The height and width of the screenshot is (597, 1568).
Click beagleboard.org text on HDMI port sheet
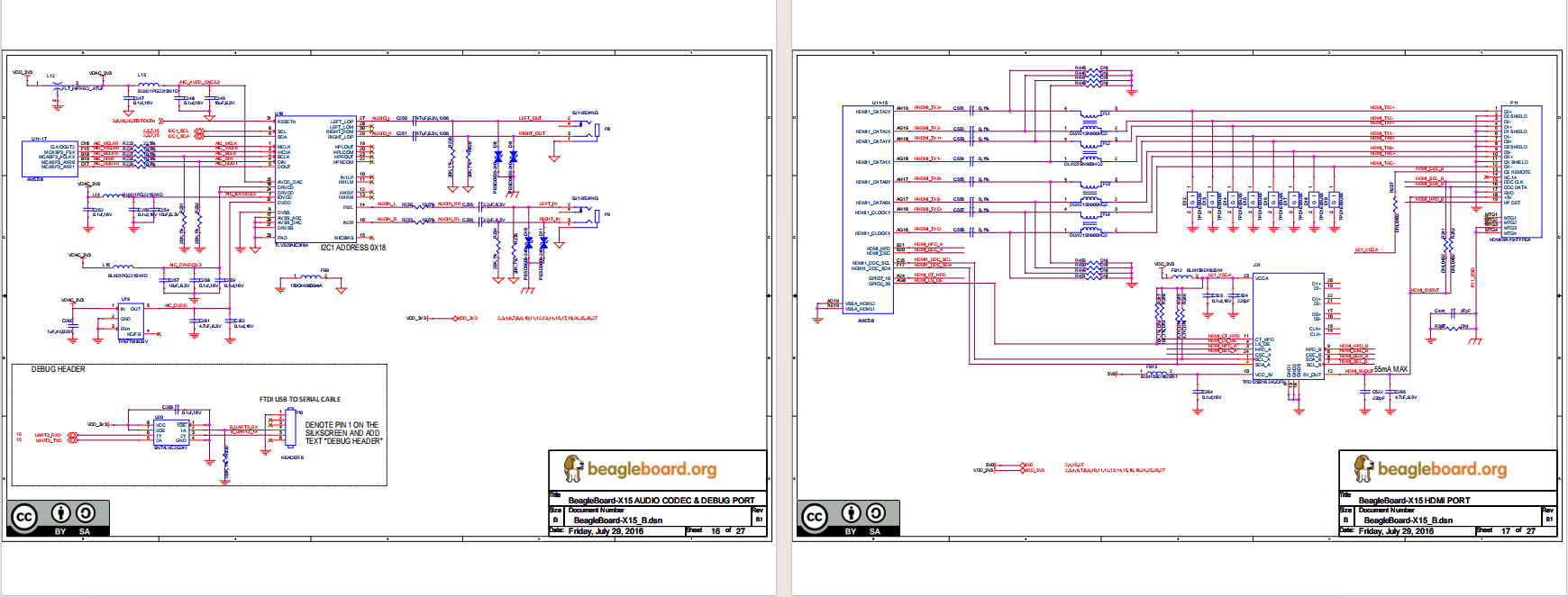1443,469
